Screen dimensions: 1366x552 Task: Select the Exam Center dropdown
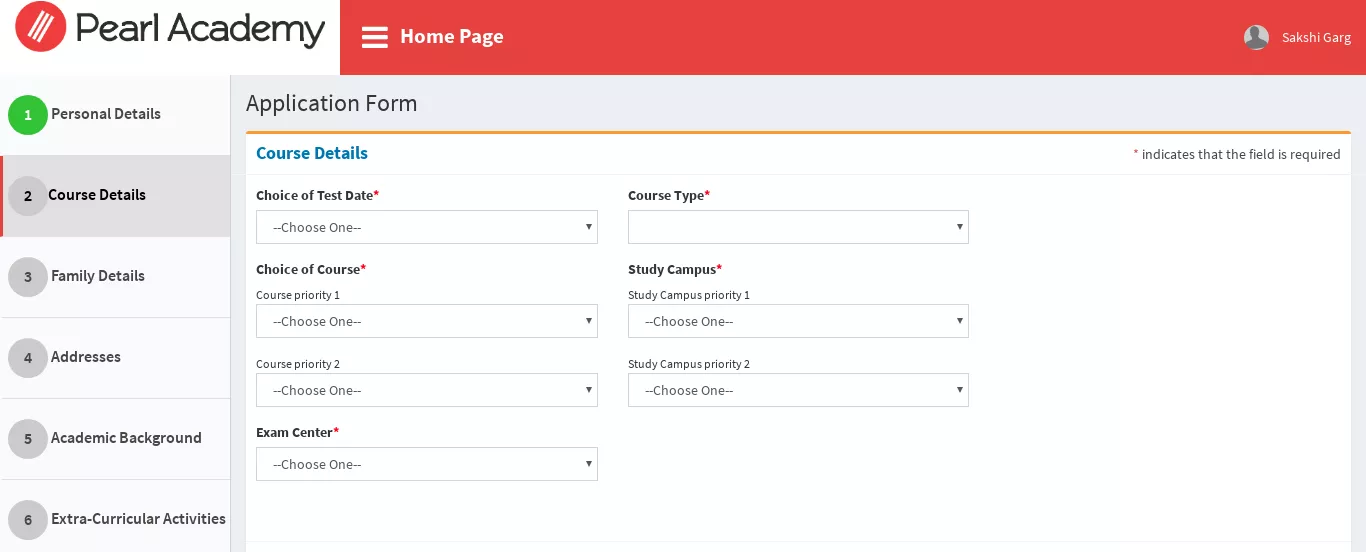pos(427,464)
